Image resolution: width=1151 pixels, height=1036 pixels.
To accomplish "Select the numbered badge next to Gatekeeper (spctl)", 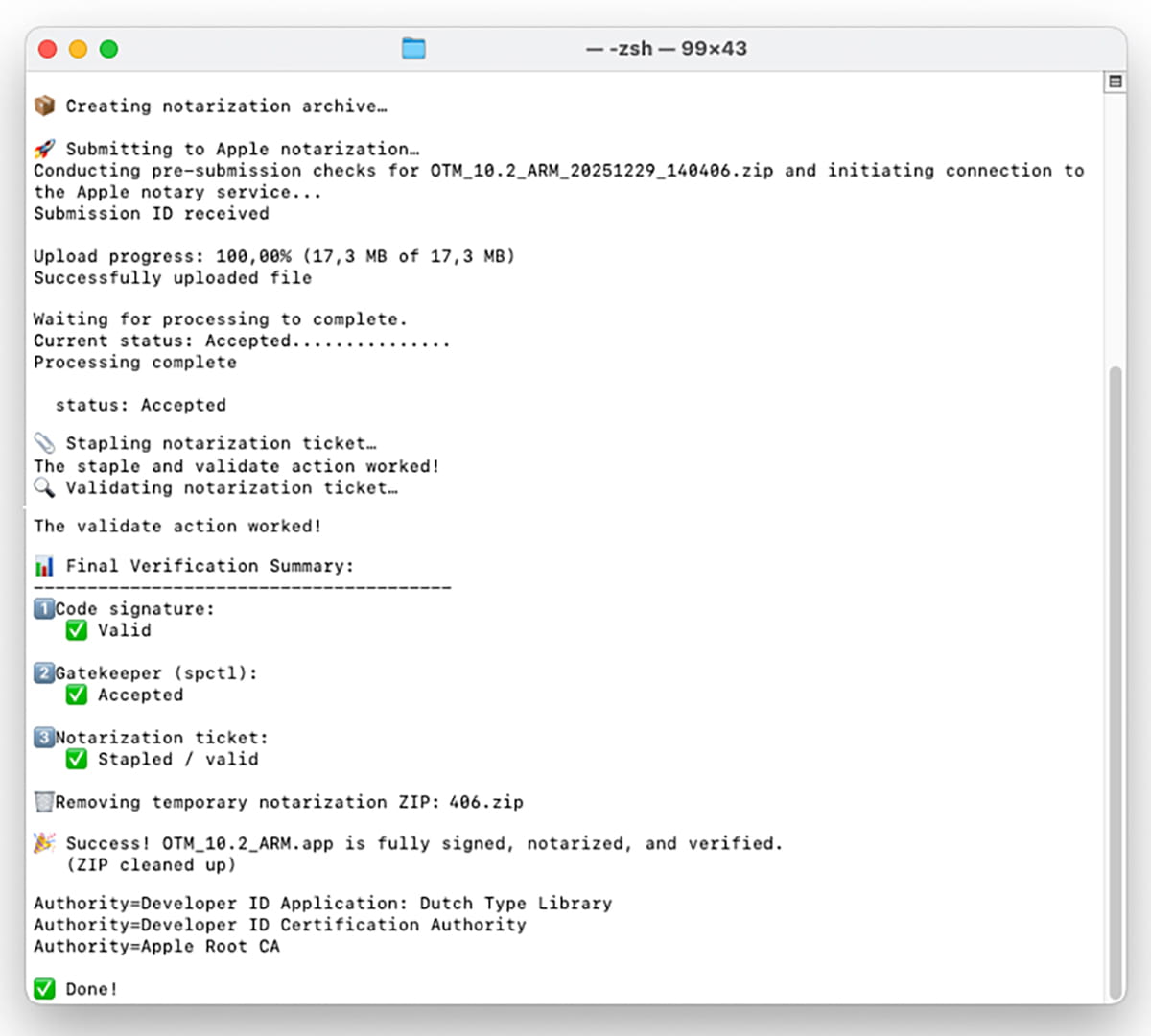I will click(43, 672).
